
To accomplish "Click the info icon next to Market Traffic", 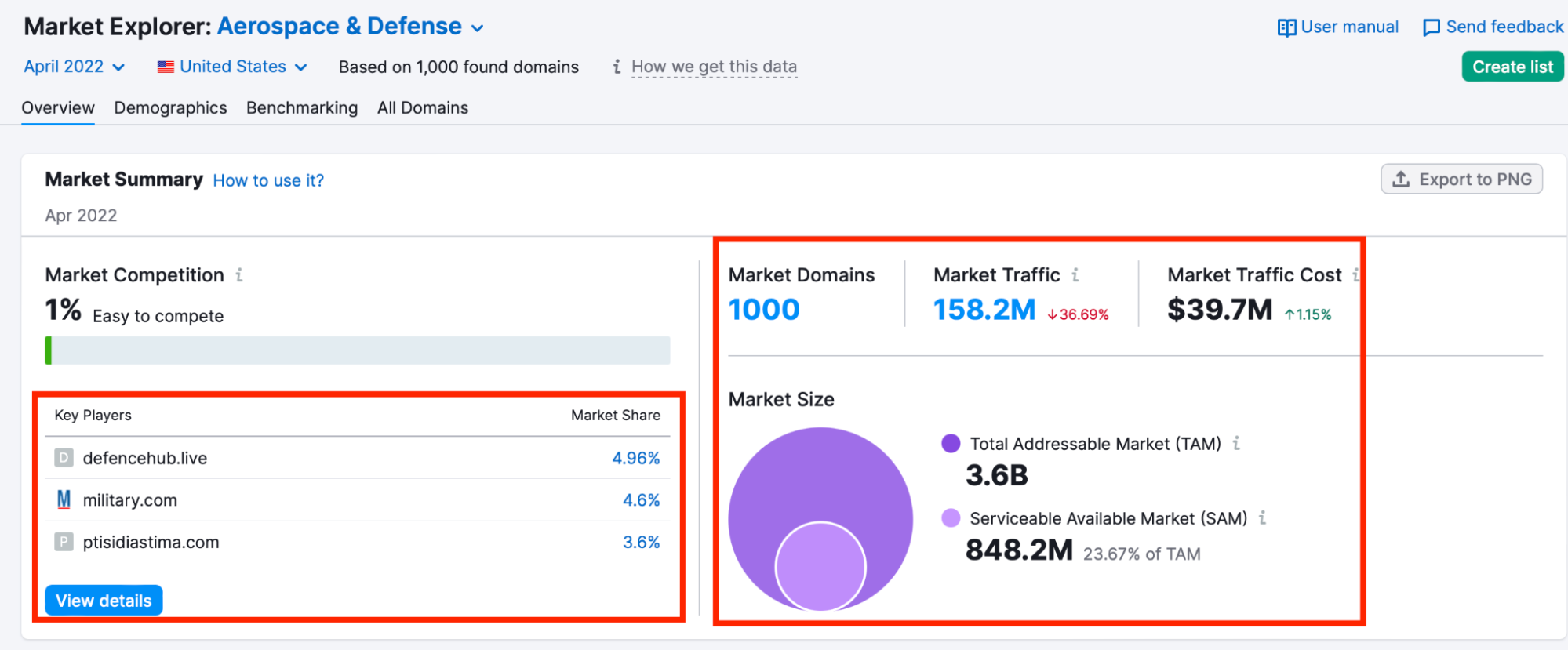I will [1075, 275].
